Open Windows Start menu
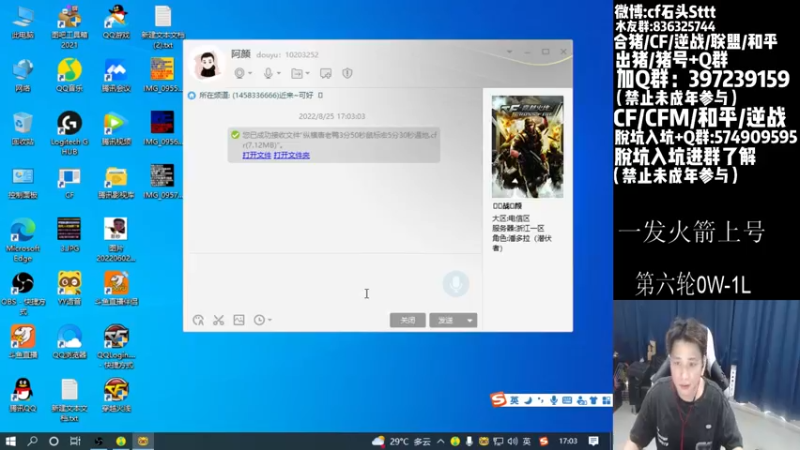Image resolution: width=800 pixels, height=450 pixels. [10, 441]
